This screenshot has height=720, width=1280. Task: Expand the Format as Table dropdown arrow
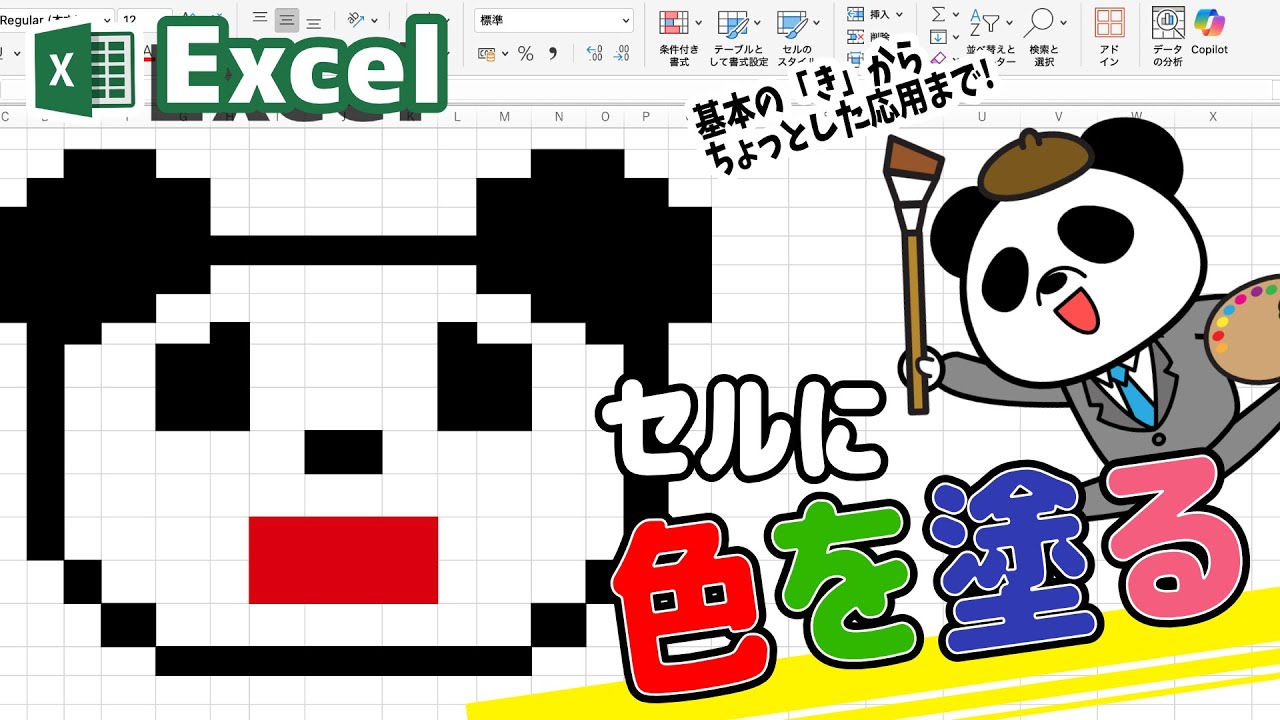(757, 22)
